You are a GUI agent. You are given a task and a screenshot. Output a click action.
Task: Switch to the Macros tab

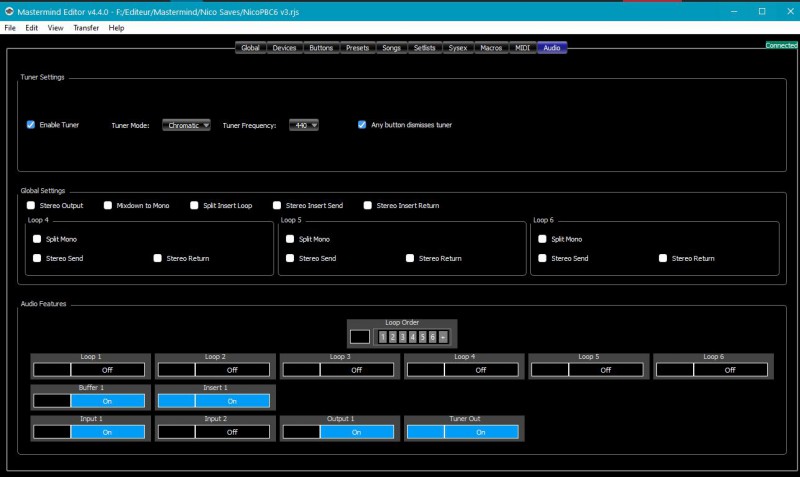tap(491, 48)
